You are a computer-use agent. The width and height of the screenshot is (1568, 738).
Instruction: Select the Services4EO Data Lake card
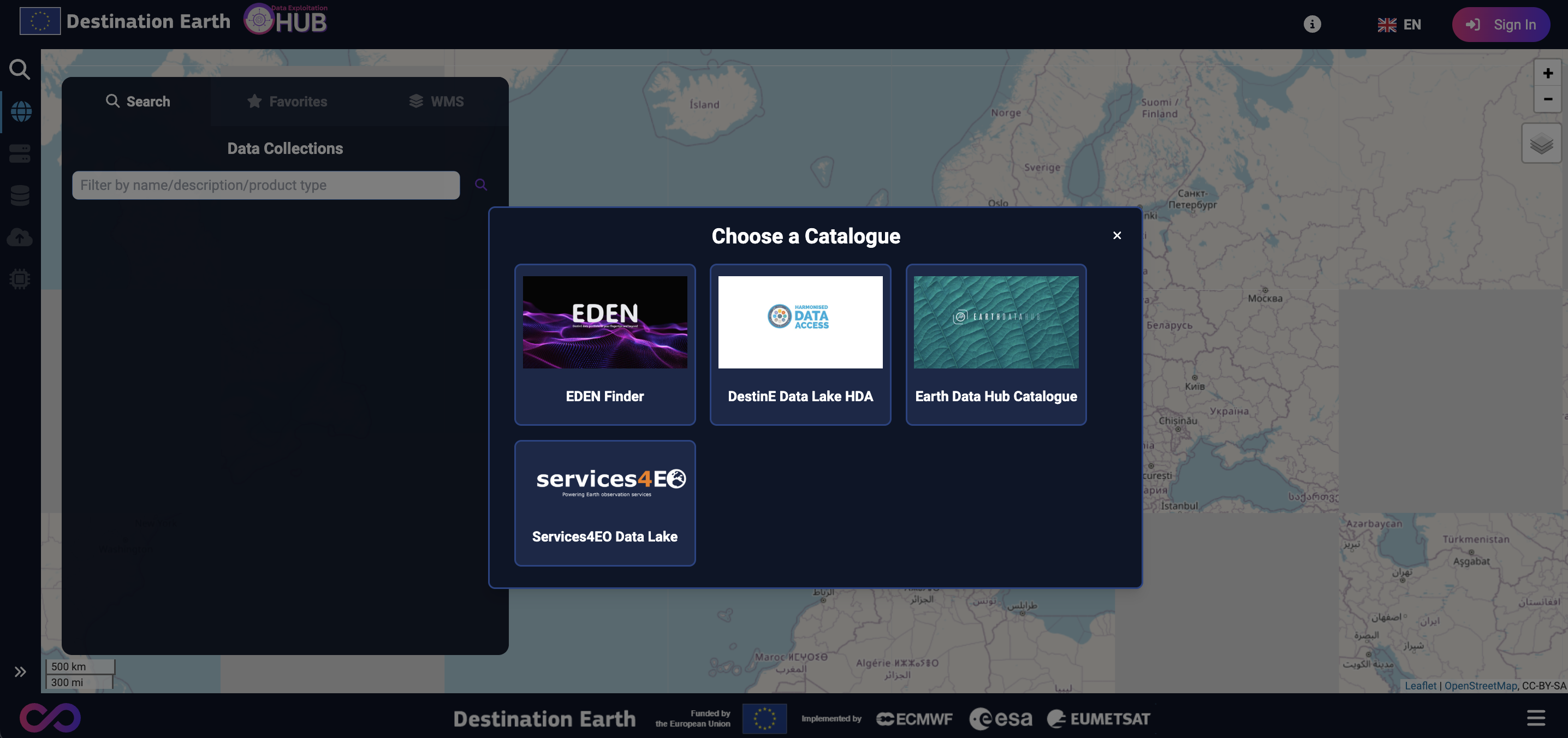coord(604,503)
